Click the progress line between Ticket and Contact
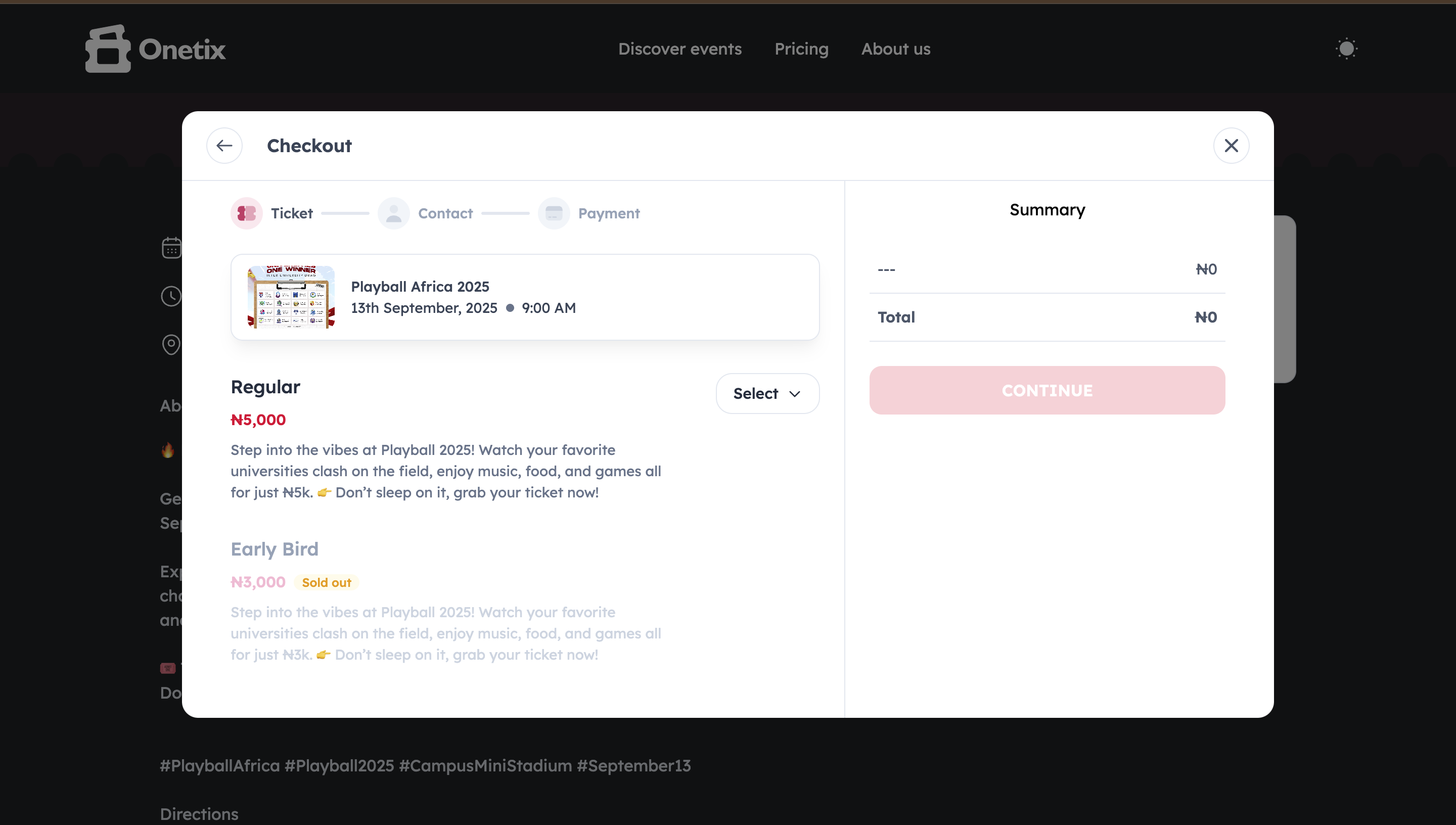 345,213
